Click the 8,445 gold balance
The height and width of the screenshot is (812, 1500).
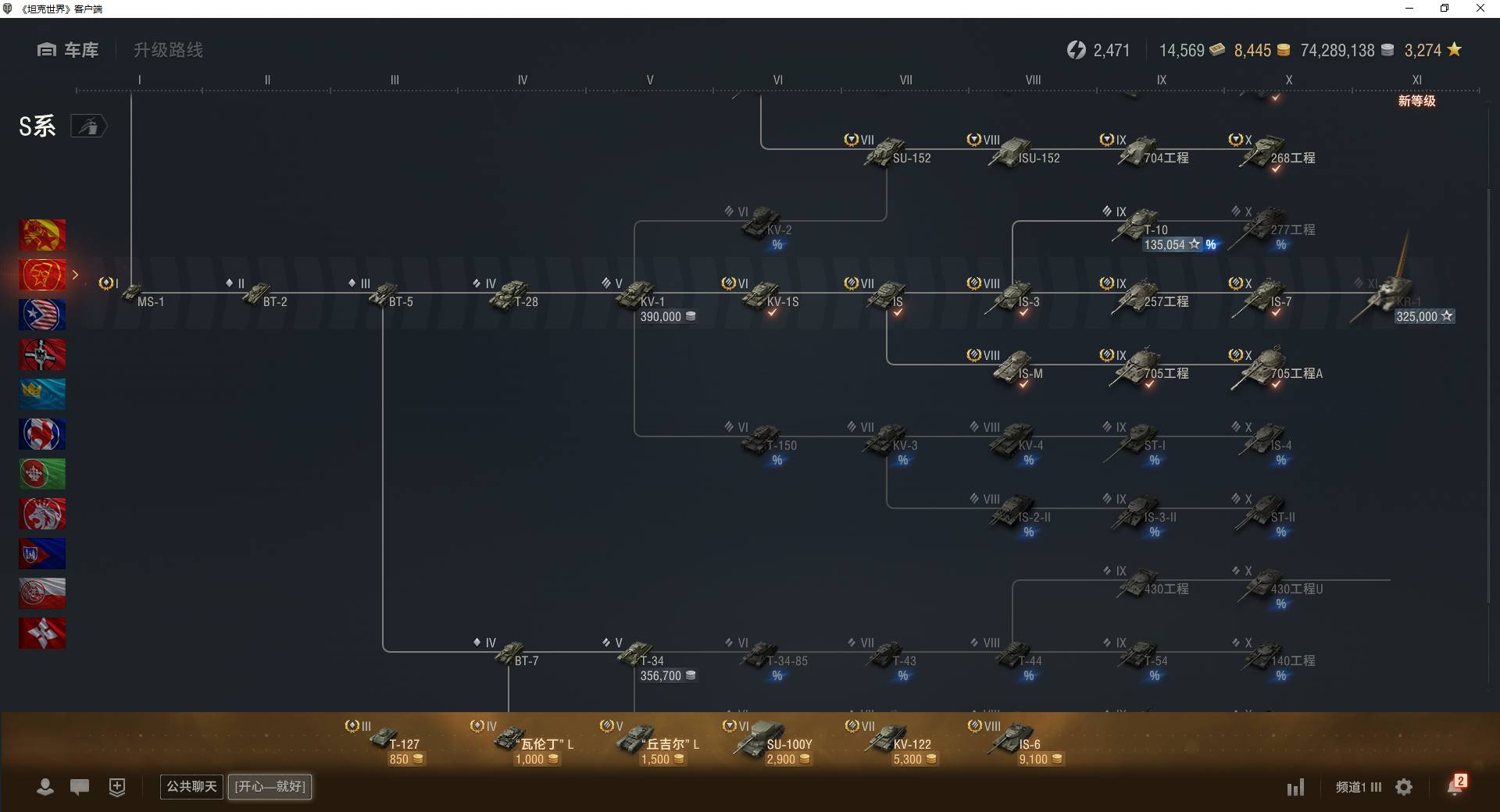[1262, 50]
